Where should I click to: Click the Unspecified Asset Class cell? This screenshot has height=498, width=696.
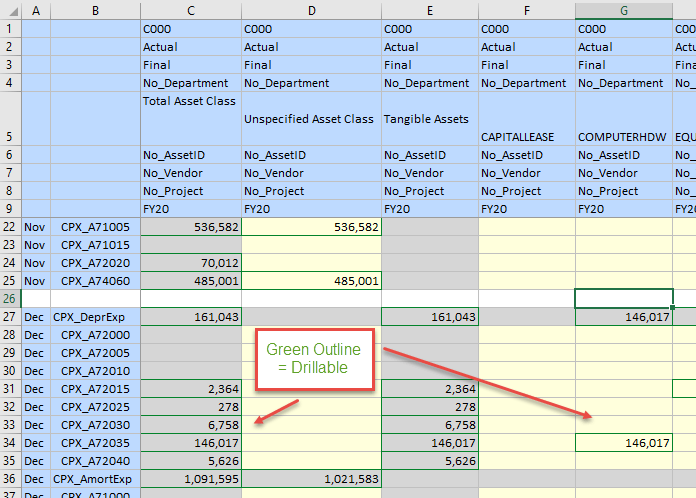[x=311, y=119]
